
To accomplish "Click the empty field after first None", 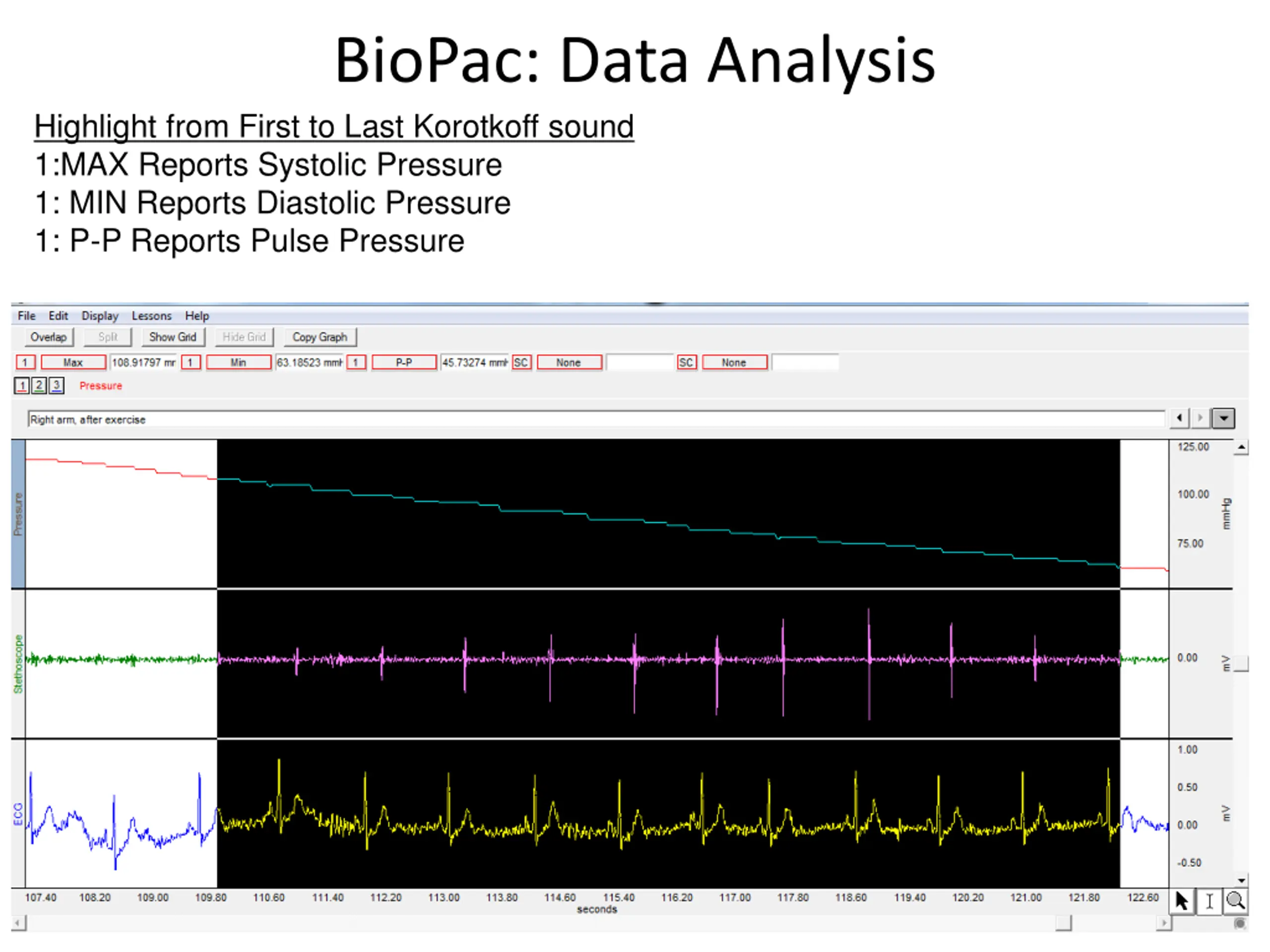I will 639,362.
